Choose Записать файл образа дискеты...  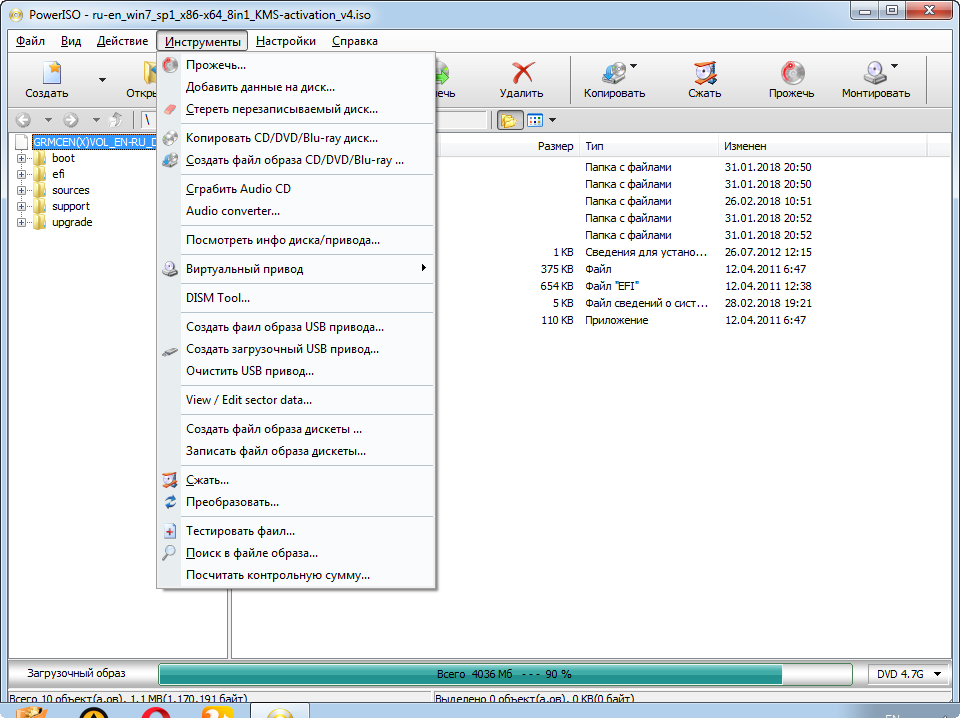coord(296,451)
